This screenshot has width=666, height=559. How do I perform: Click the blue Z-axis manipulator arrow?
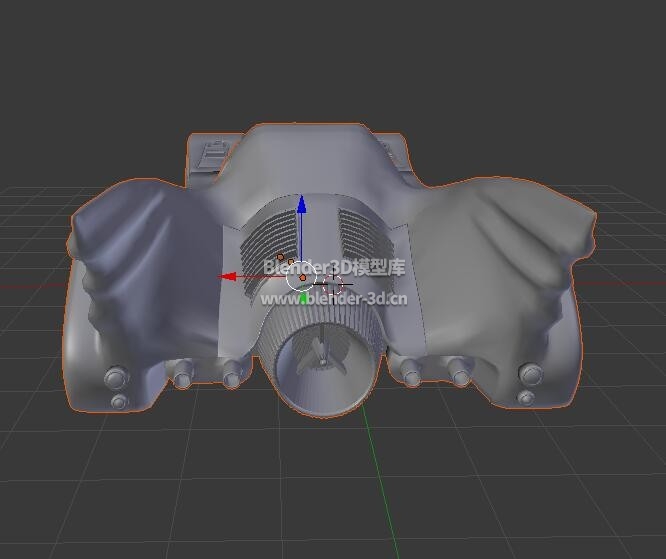[302, 204]
